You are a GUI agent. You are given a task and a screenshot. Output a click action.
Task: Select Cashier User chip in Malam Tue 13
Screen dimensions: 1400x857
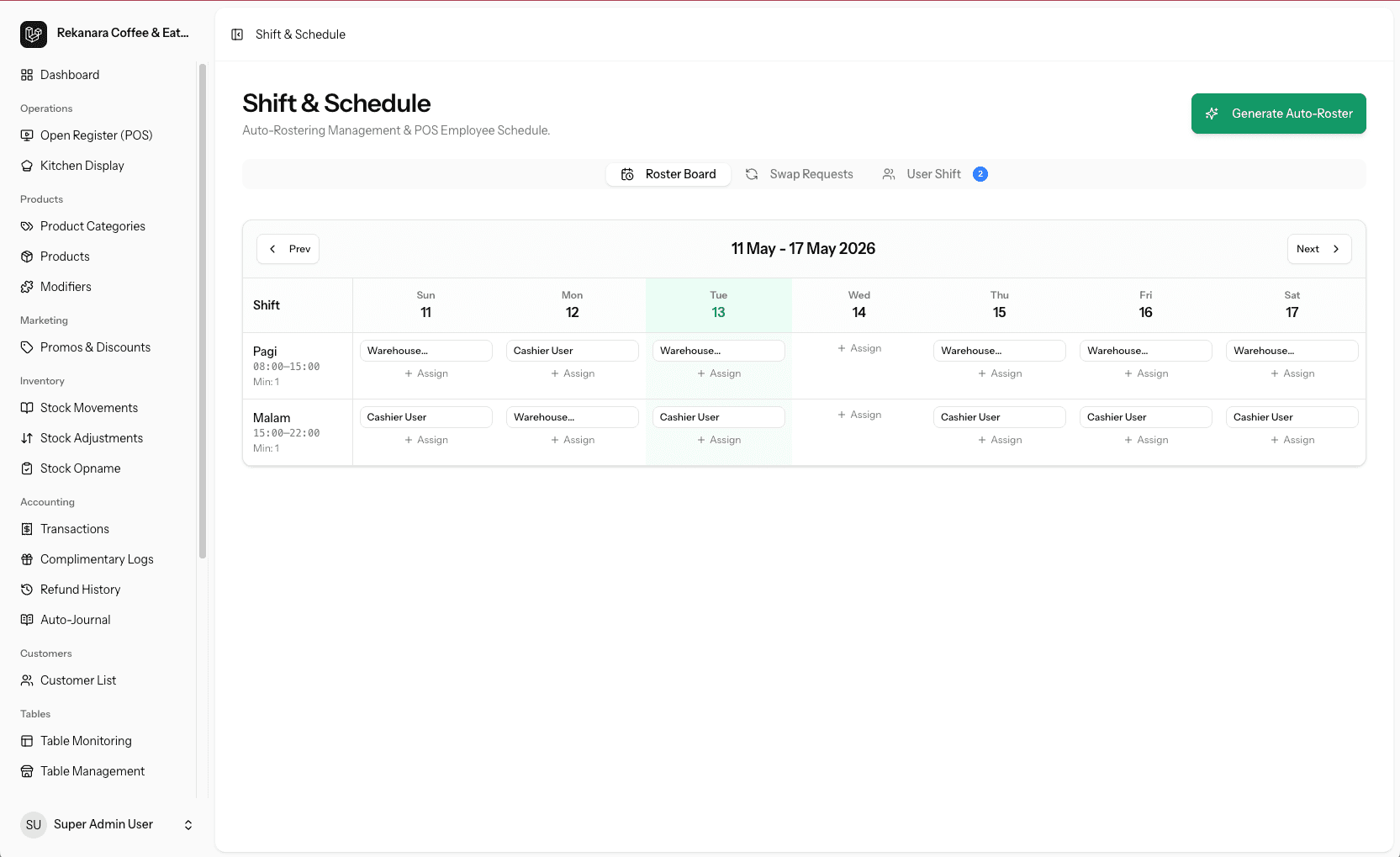coord(719,417)
